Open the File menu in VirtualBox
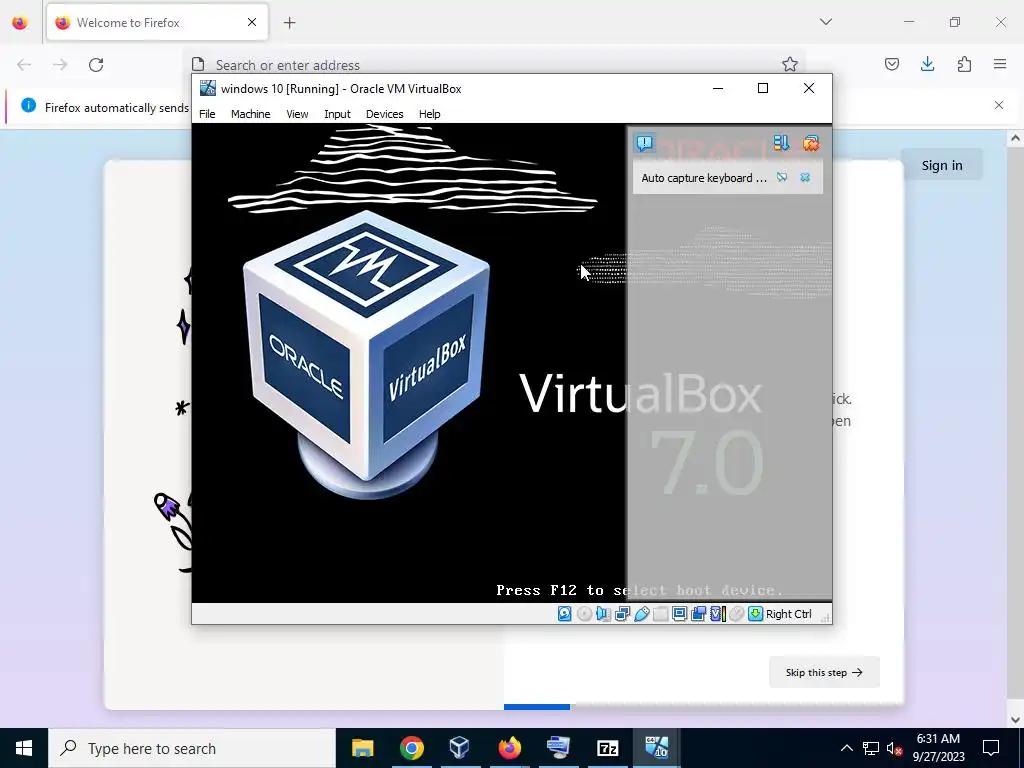1024x768 pixels. click(x=207, y=114)
